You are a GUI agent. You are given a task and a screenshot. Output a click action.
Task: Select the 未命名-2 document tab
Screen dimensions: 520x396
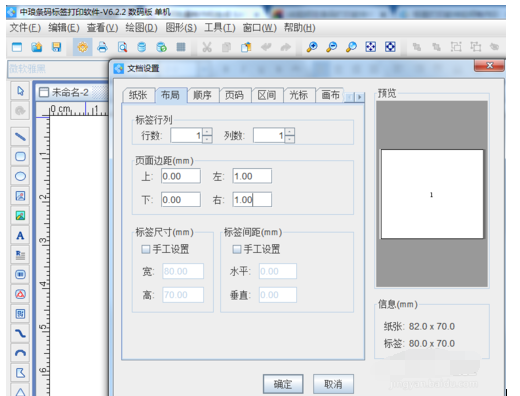71,92
